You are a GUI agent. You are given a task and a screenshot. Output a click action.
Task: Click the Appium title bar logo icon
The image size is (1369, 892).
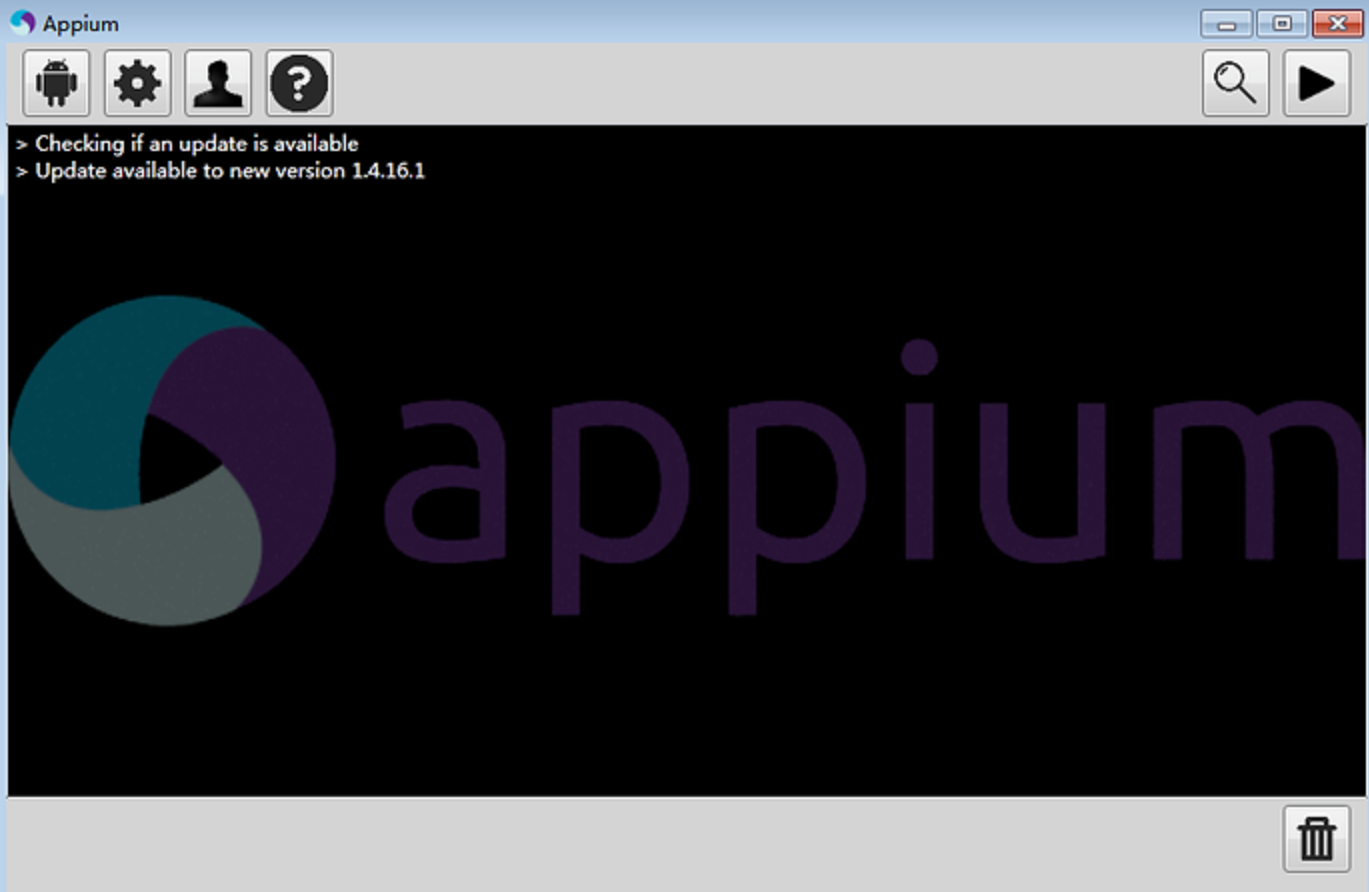point(22,22)
